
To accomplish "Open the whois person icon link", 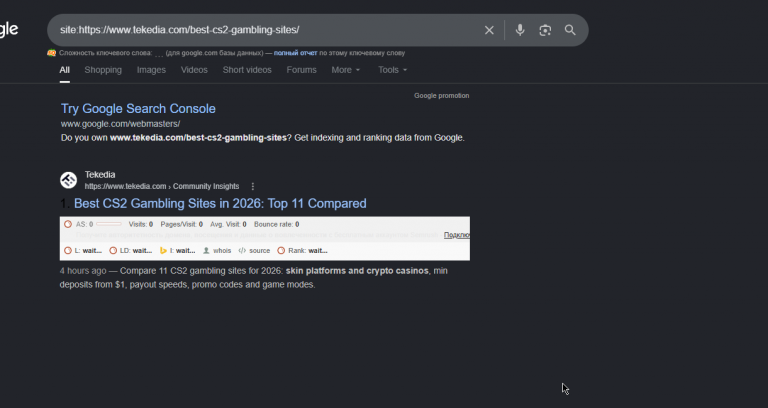I will 206,251.
